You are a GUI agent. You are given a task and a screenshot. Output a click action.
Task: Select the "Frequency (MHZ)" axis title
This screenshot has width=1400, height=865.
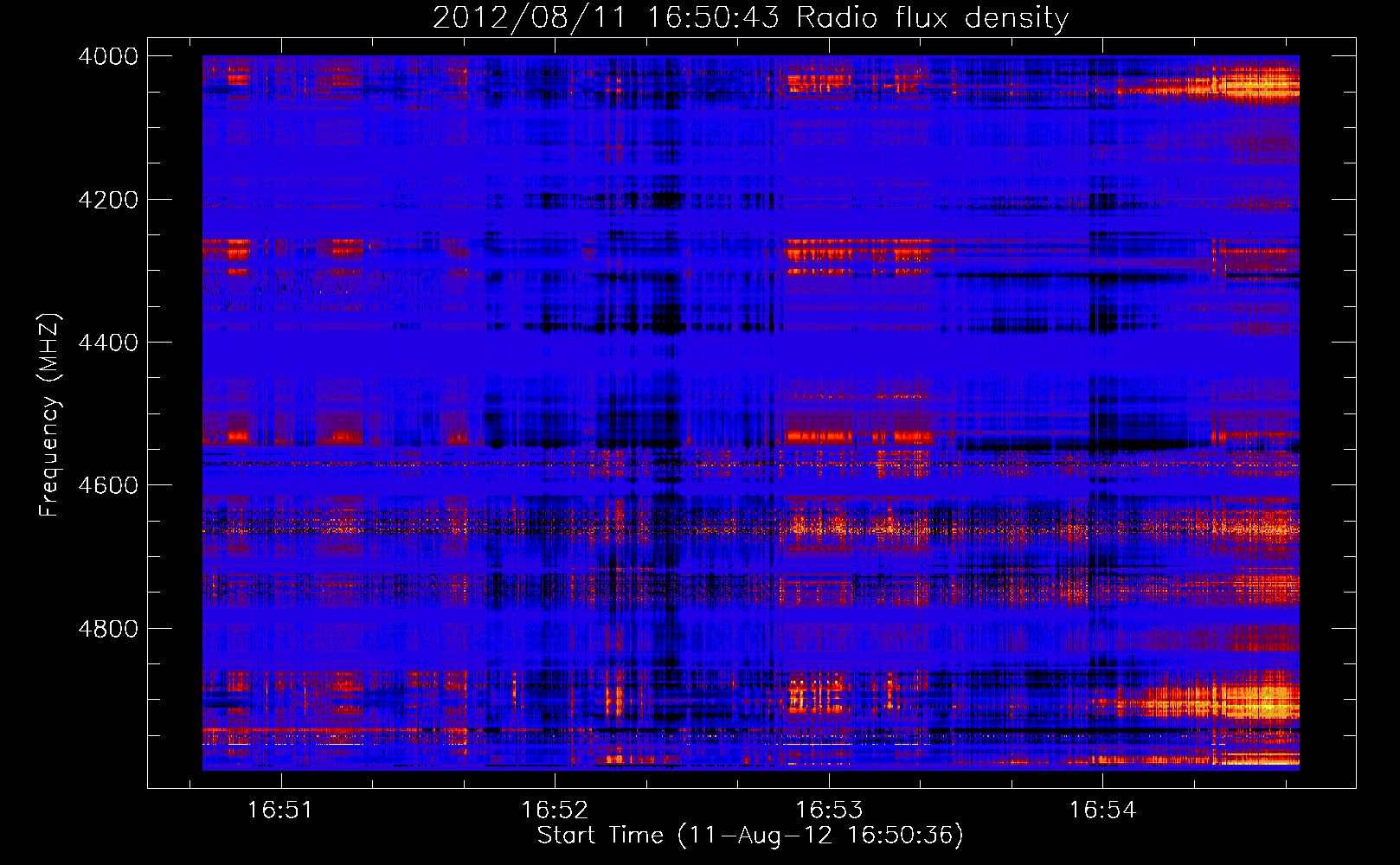[x=49, y=415]
